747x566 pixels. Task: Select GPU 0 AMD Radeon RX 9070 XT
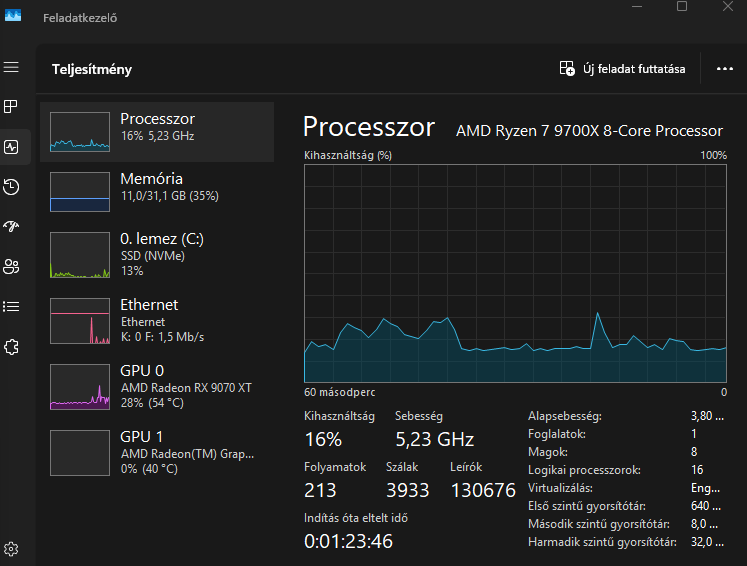157,386
